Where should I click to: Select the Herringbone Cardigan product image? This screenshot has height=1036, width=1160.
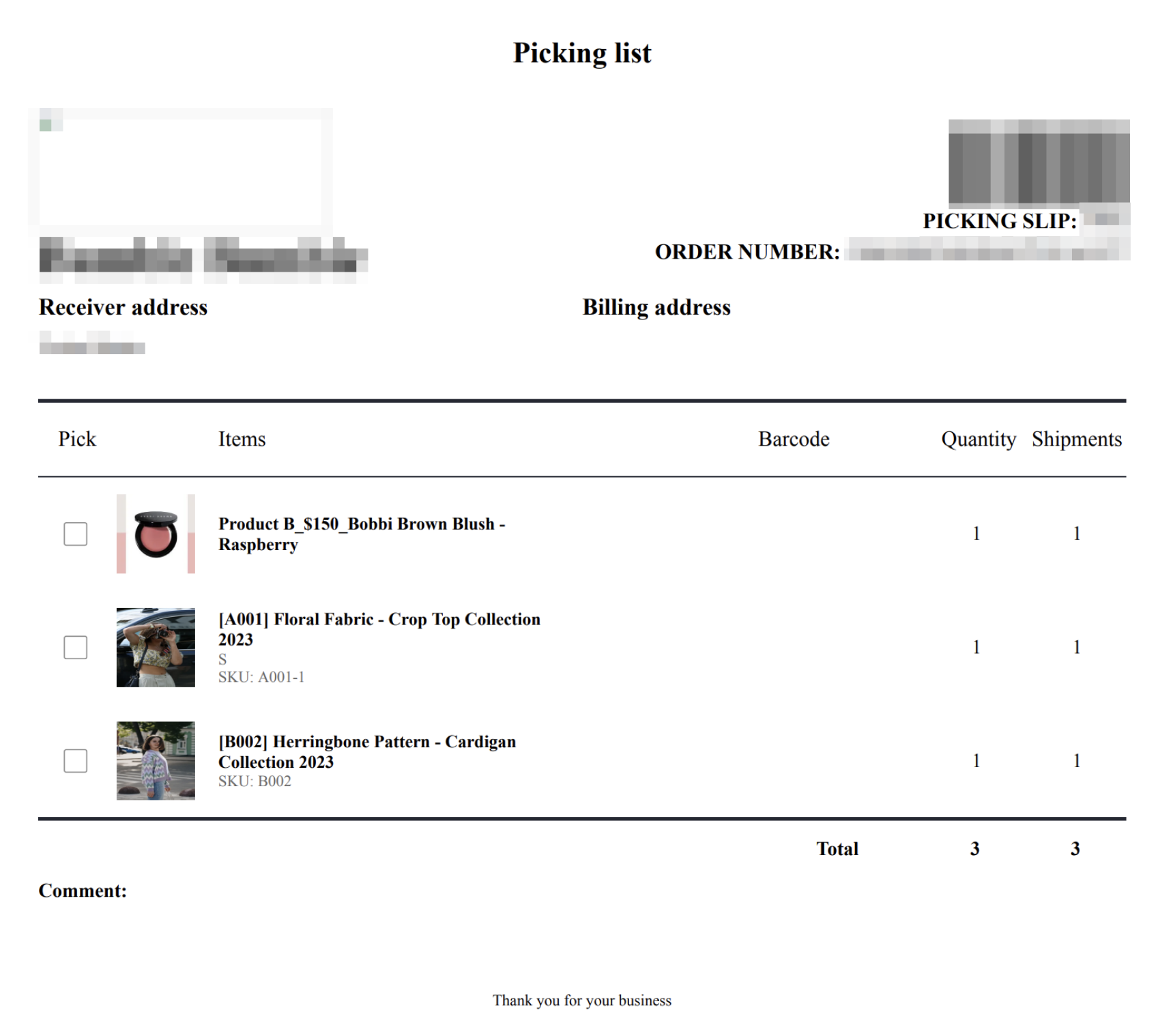[156, 760]
